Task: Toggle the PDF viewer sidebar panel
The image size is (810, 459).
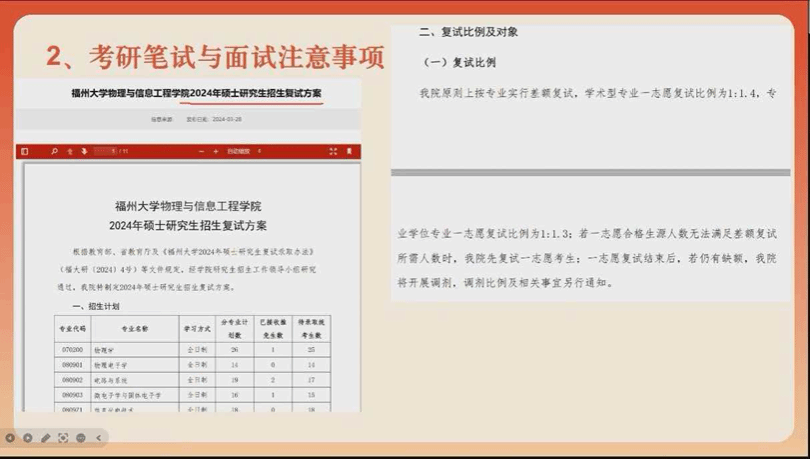Action: [26, 152]
